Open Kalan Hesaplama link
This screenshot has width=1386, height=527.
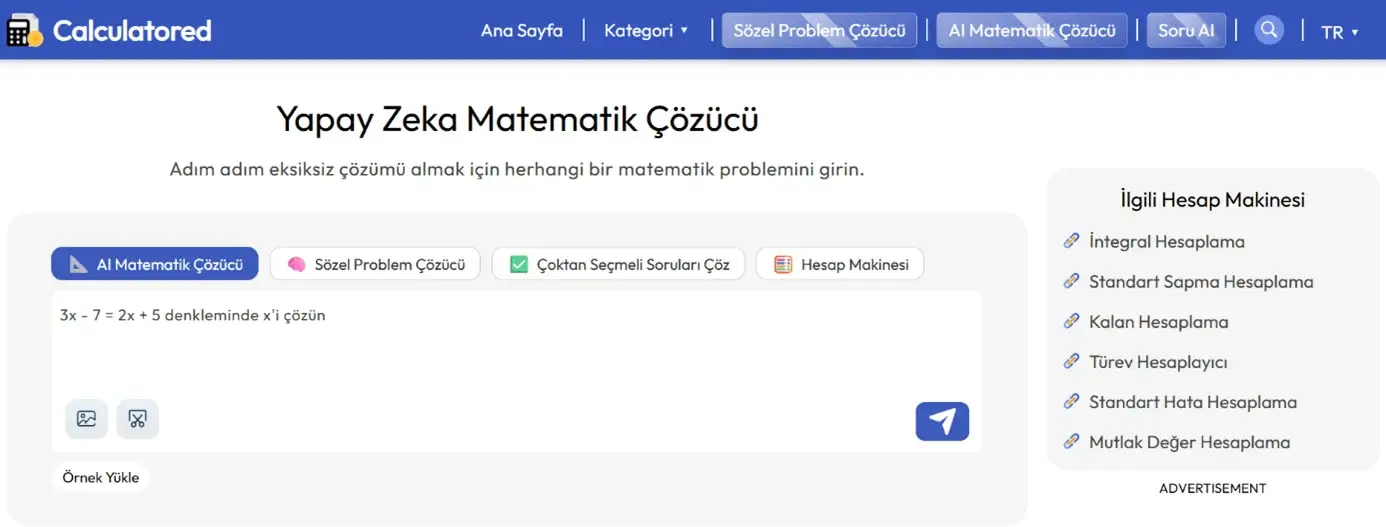1159,322
